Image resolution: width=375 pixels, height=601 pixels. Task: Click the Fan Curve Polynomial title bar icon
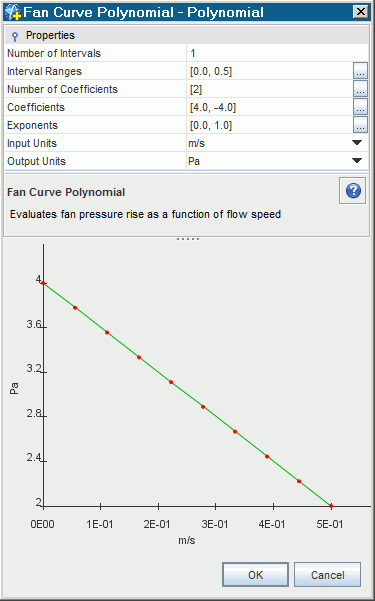tap(13, 12)
